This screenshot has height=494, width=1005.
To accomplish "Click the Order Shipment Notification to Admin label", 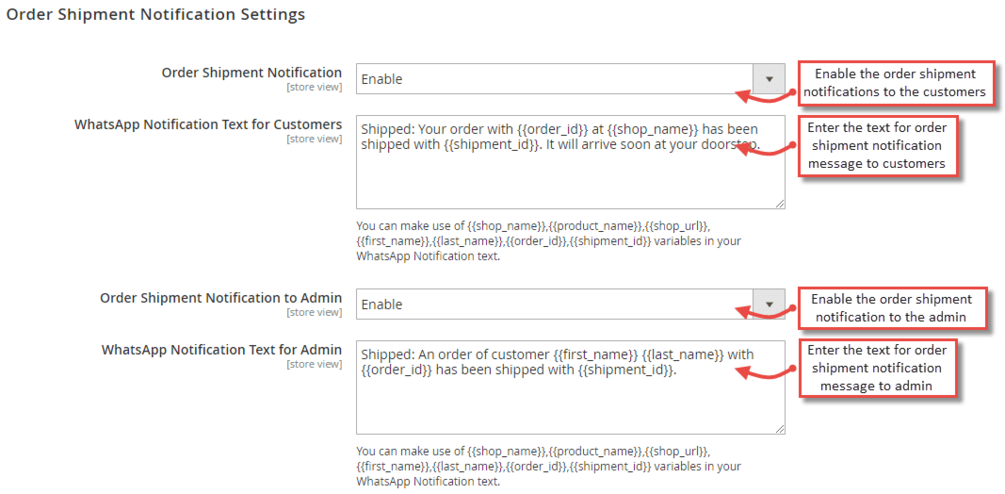I will [220, 298].
